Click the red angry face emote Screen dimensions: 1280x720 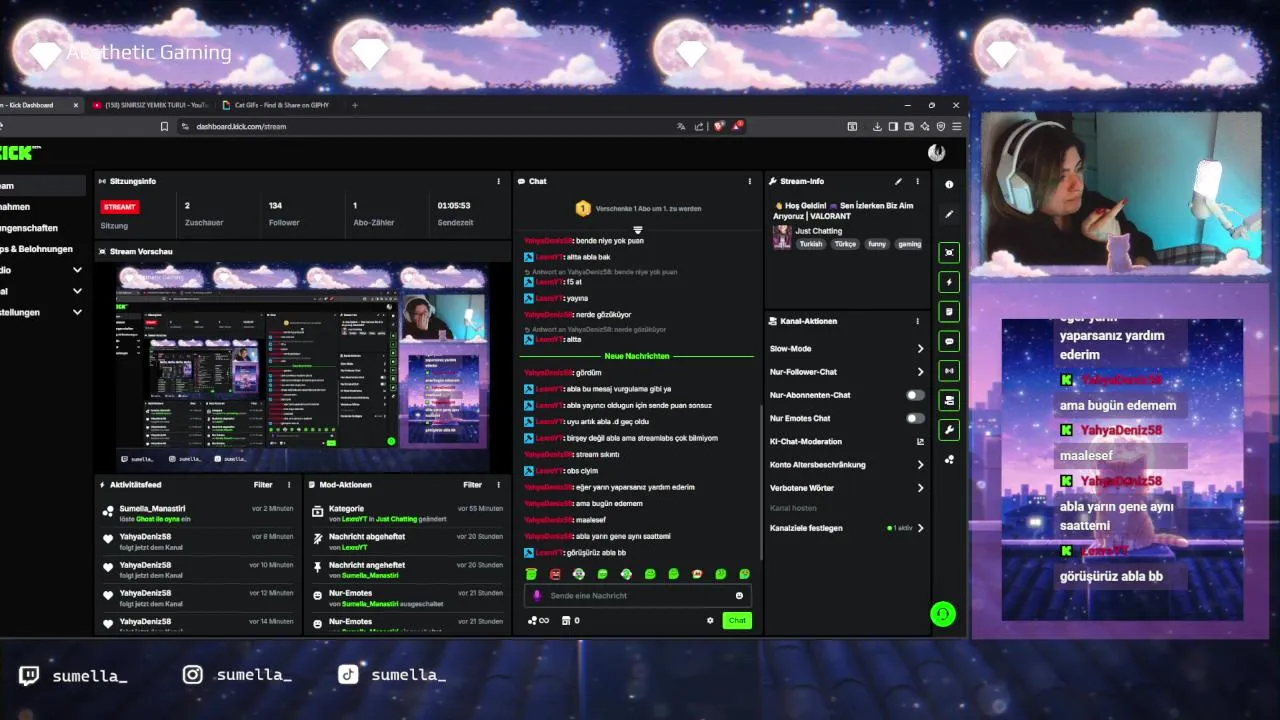click(x=555, y=574)
